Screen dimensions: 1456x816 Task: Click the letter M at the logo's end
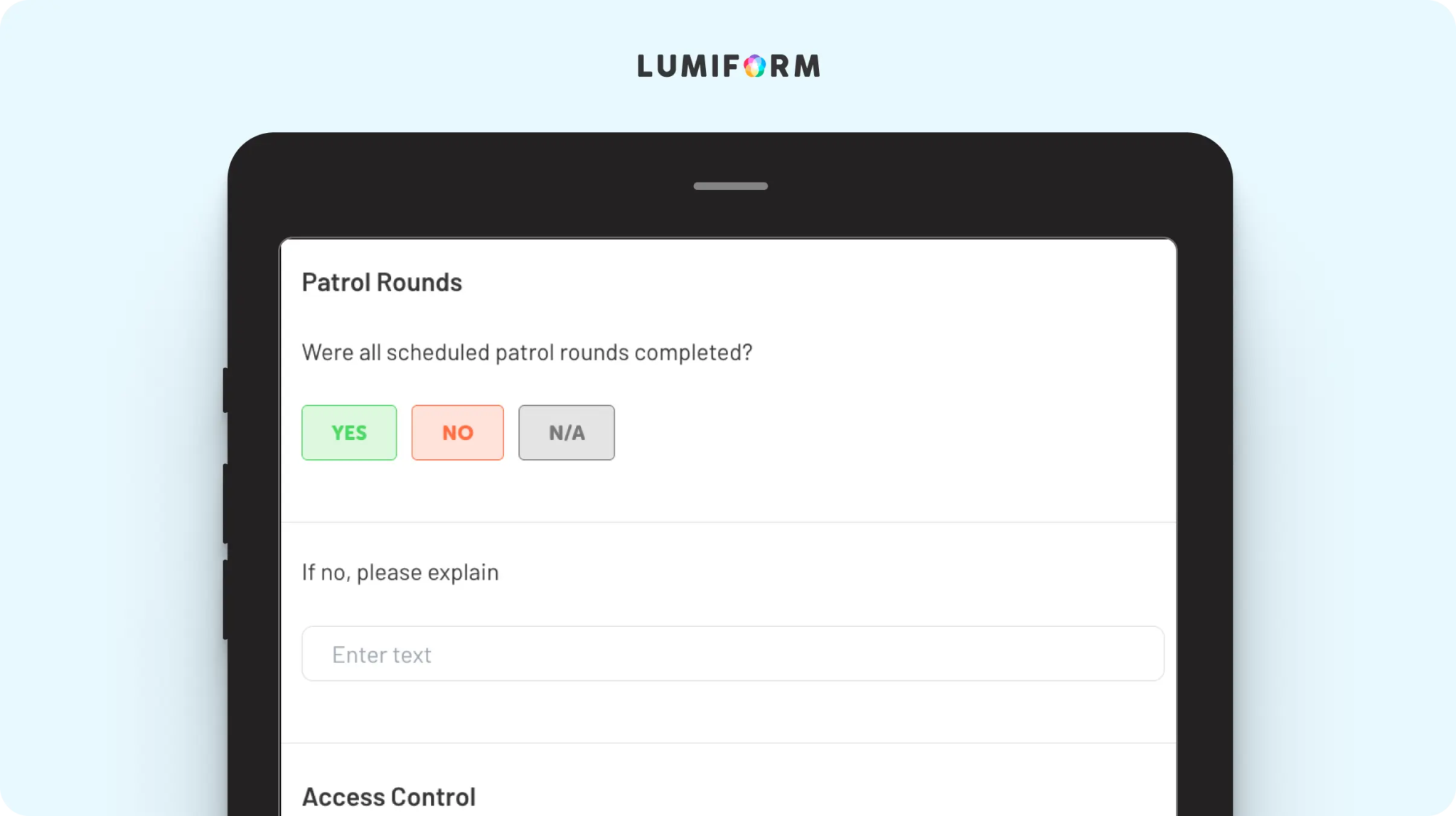[807, 66]
